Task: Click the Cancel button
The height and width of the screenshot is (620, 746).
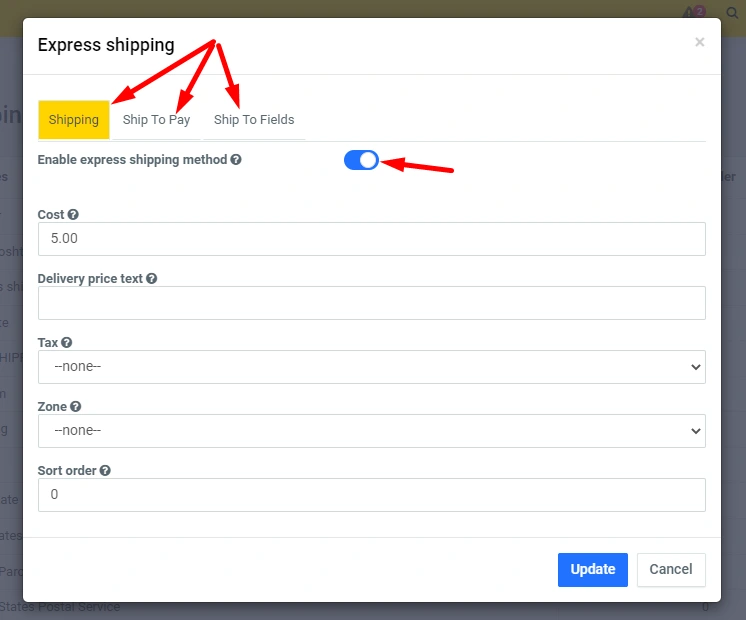Action: (x=671, y=569)
